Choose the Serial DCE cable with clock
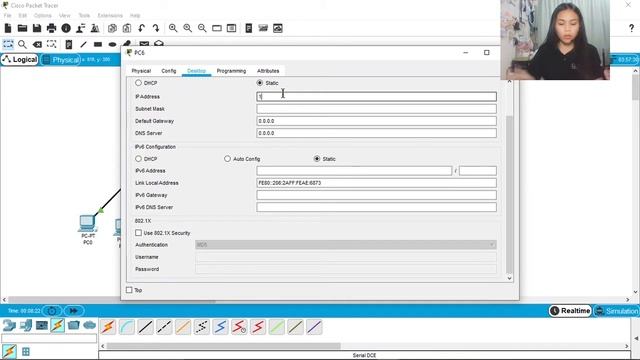640x360 pixels. (x=239, y=327)
